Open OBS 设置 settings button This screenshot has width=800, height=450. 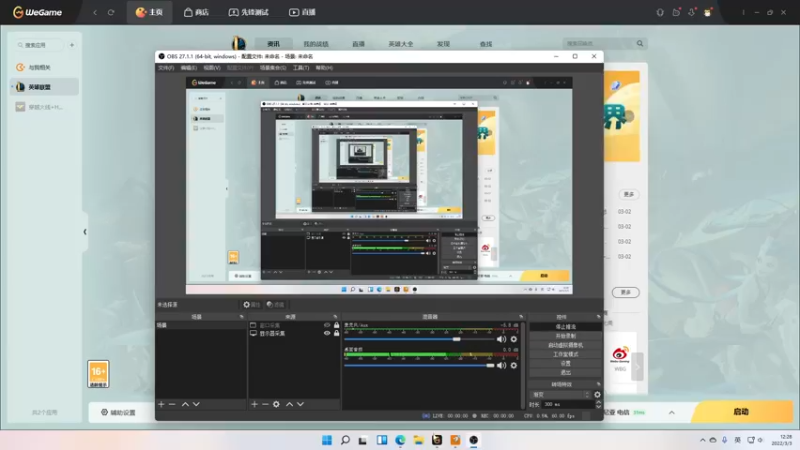point(565,363)
